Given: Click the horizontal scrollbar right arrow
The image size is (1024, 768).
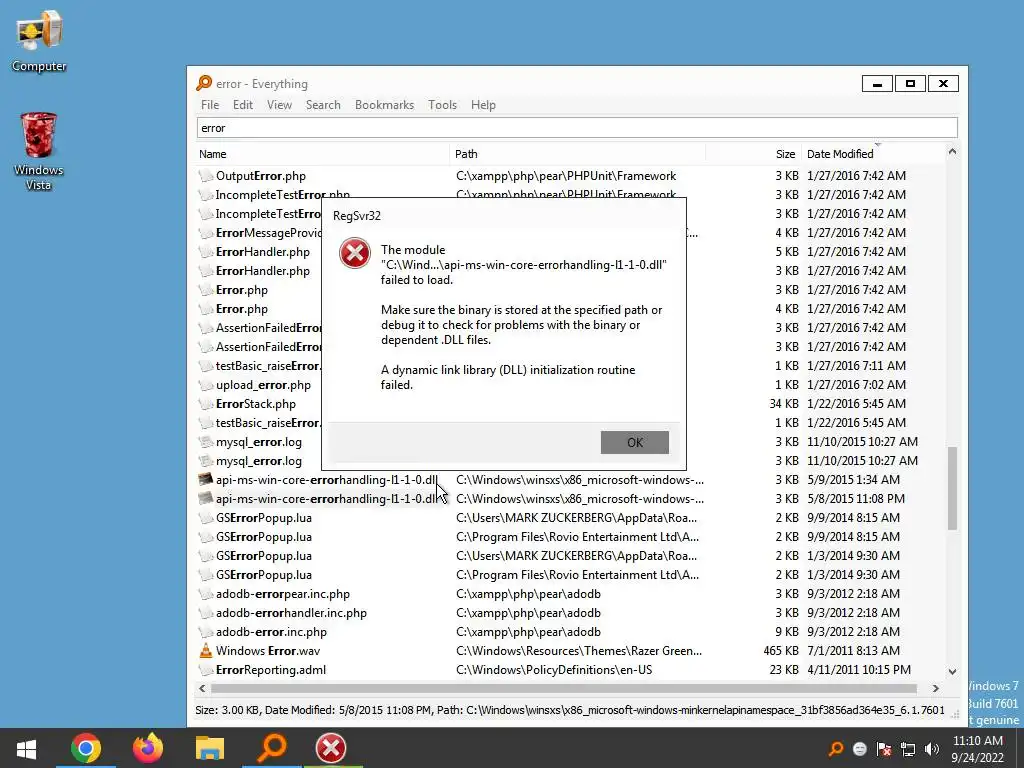Looking at the screenshot, I should pos(935,688).
